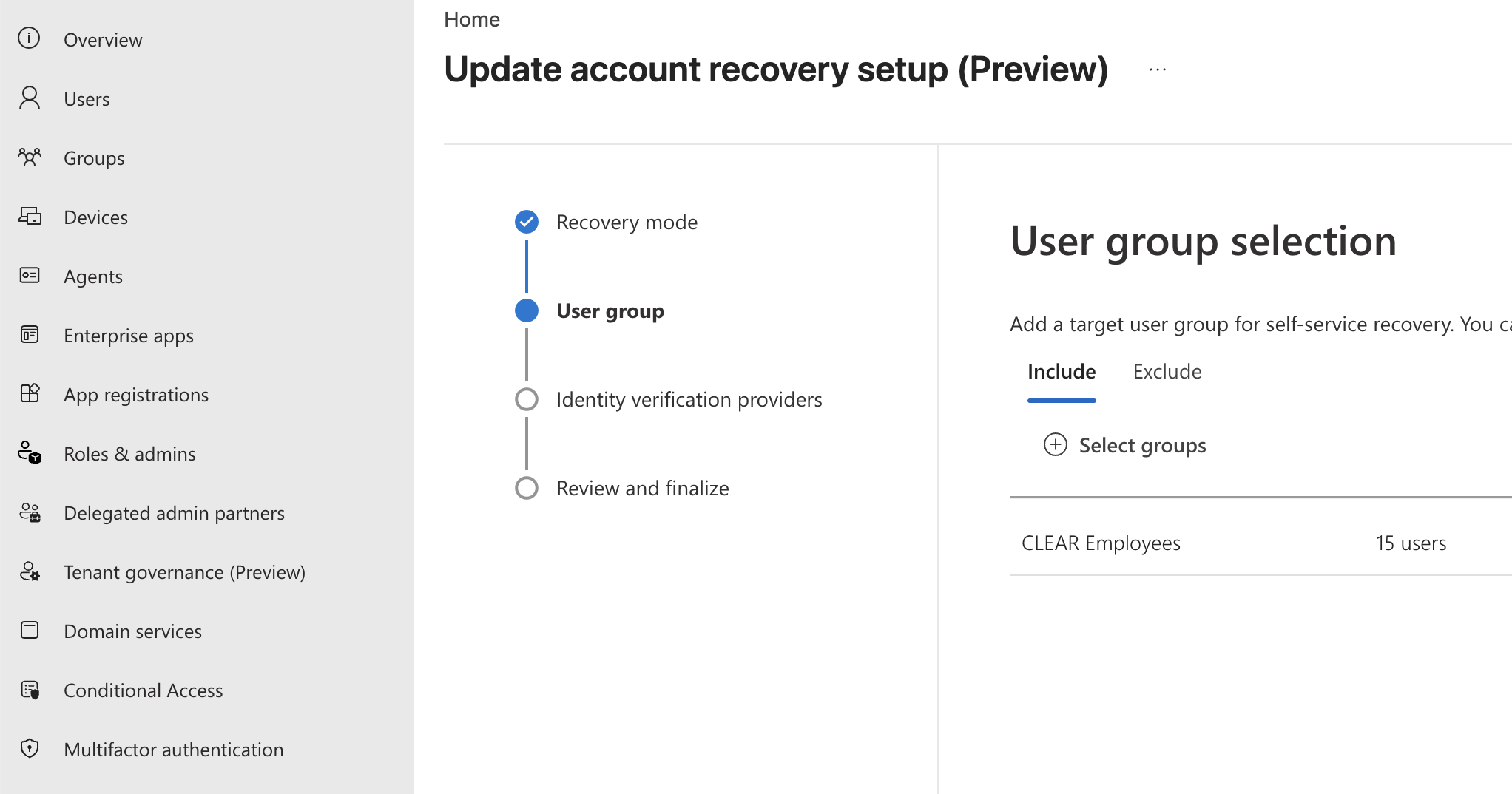Click the Users person icon
The image size is (1512, 794).
29,98
